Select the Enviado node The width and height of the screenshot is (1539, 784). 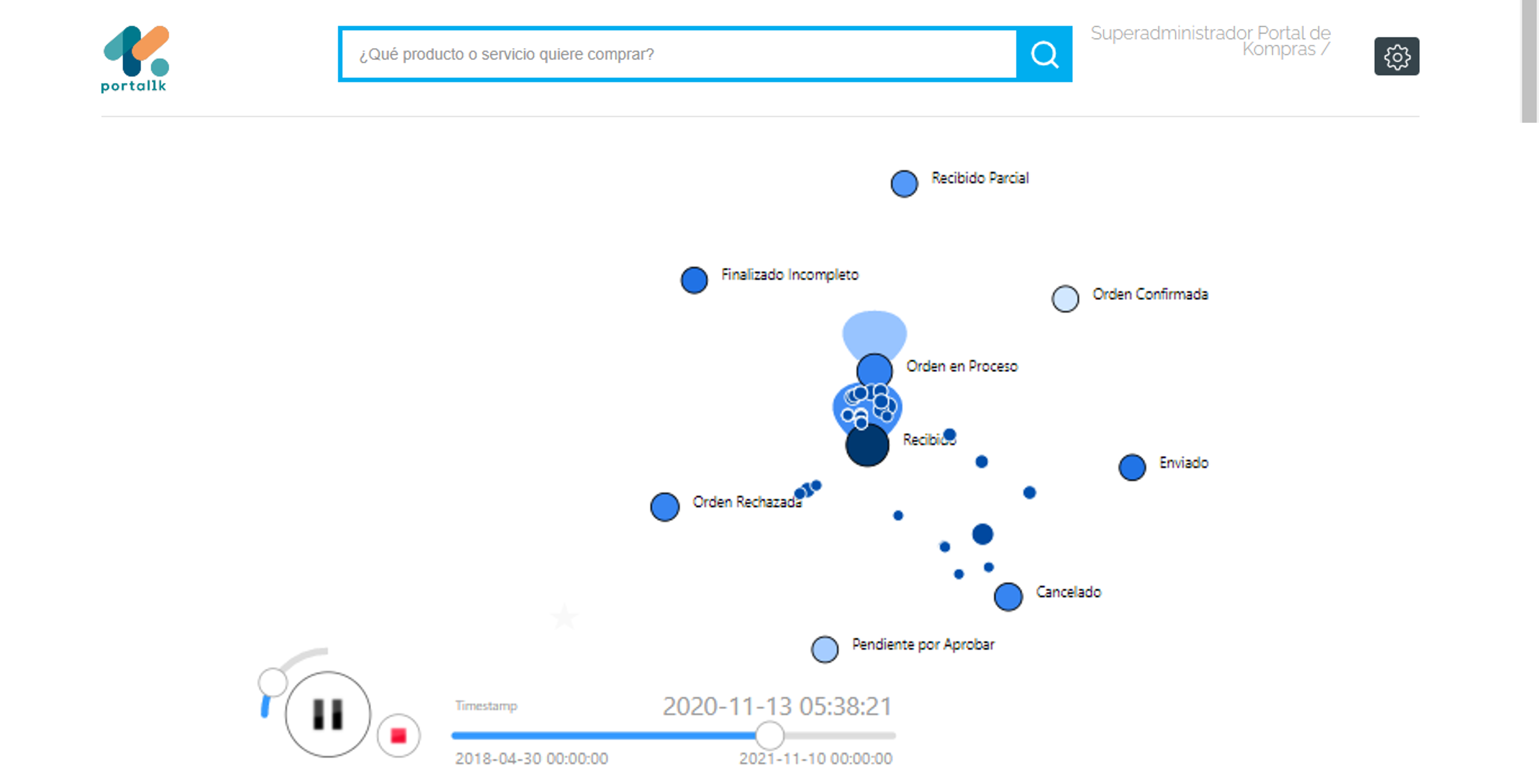tap(1132, 467)
